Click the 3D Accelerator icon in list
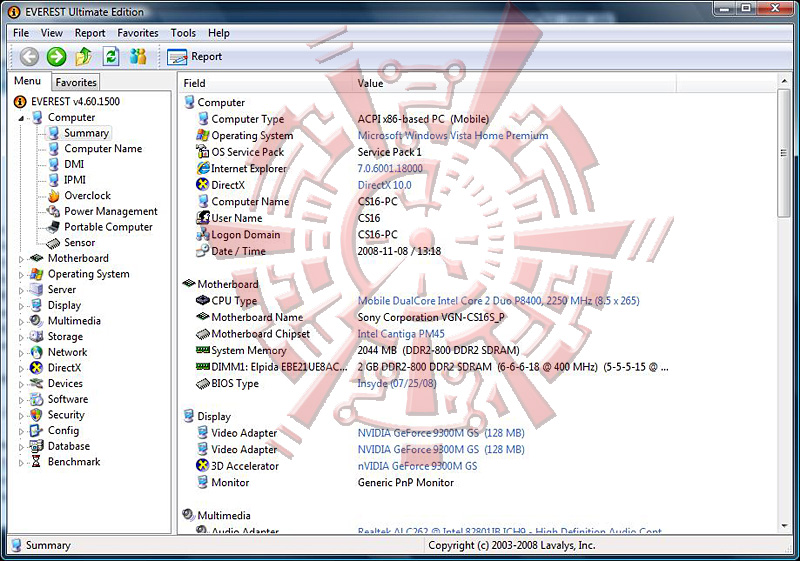 click(203, 466)
